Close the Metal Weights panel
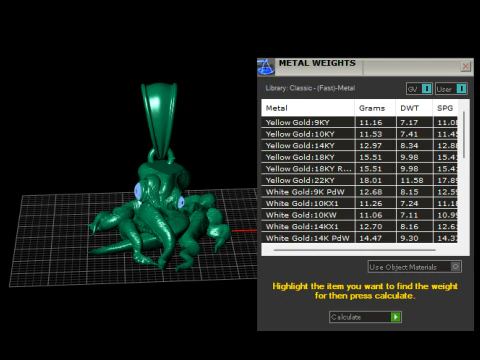480x360 pixels. [465, 66]
